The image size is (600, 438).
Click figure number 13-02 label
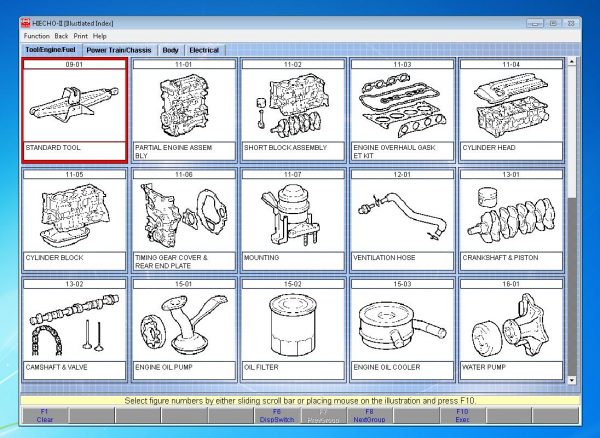[x=75, y=284]
